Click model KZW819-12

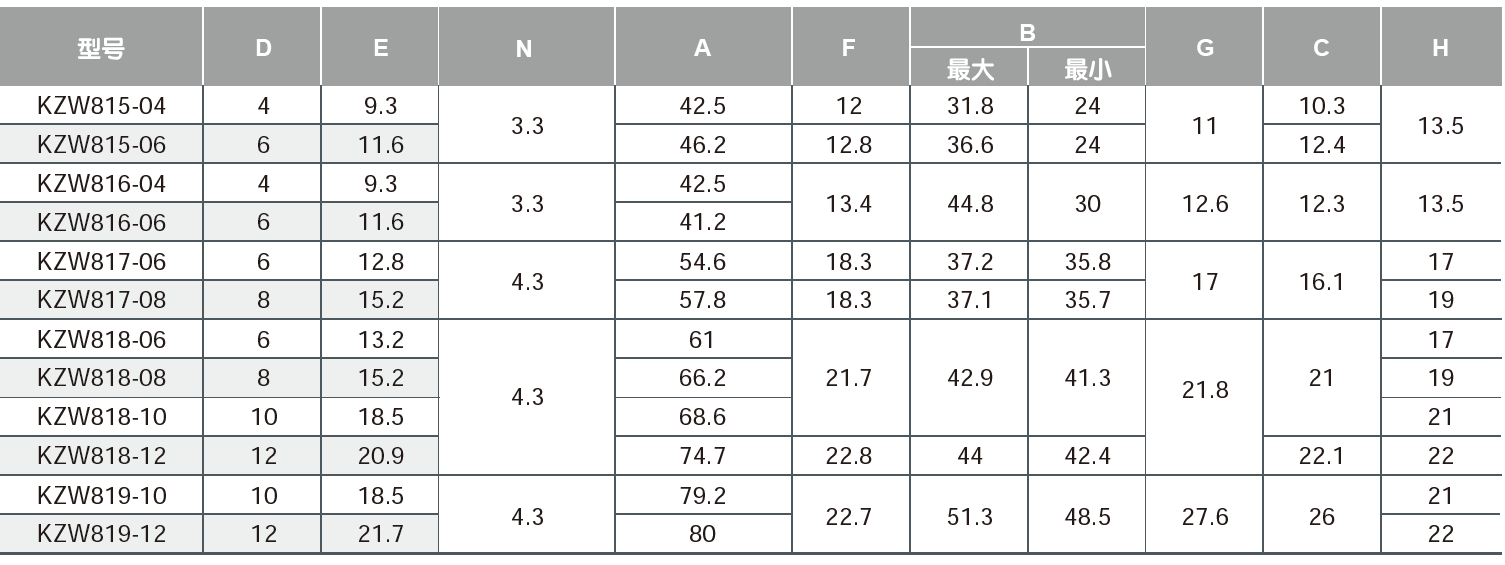pyautogui.click(x=101, y=534)
